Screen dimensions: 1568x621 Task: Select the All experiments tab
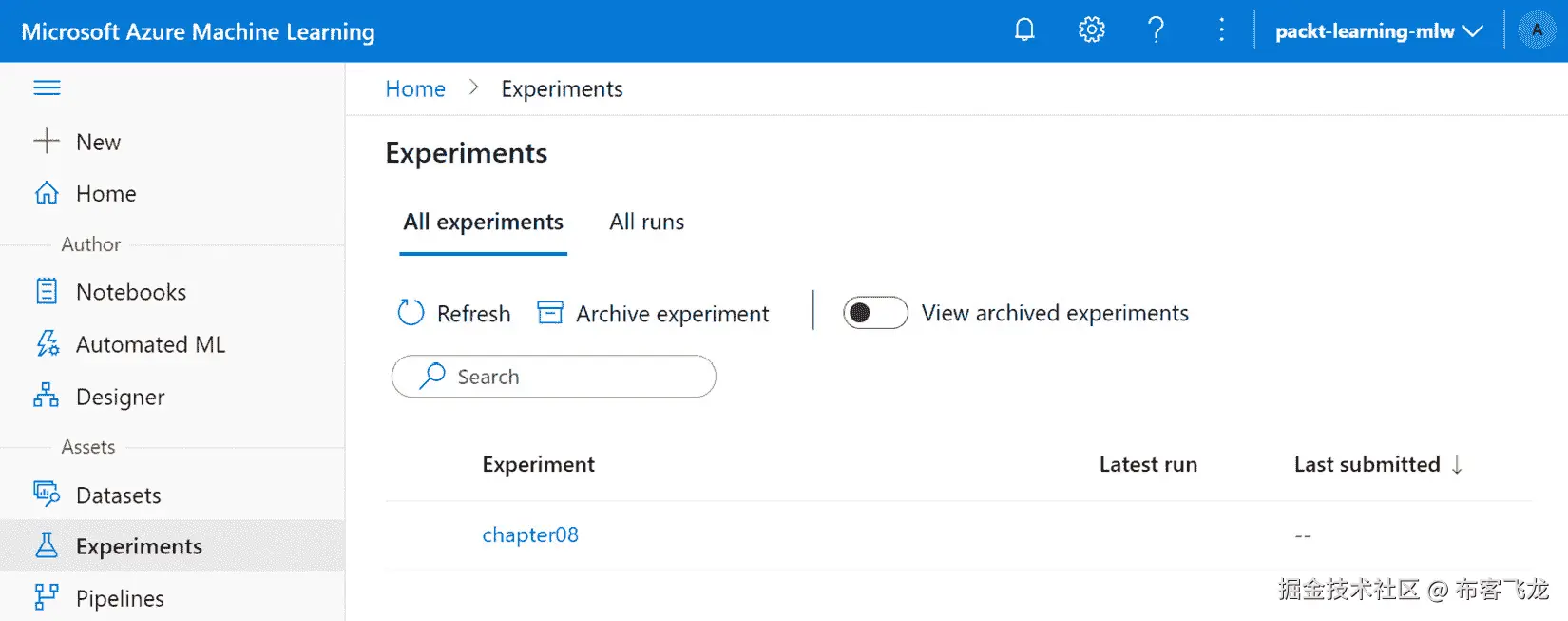tap(483, 222)
